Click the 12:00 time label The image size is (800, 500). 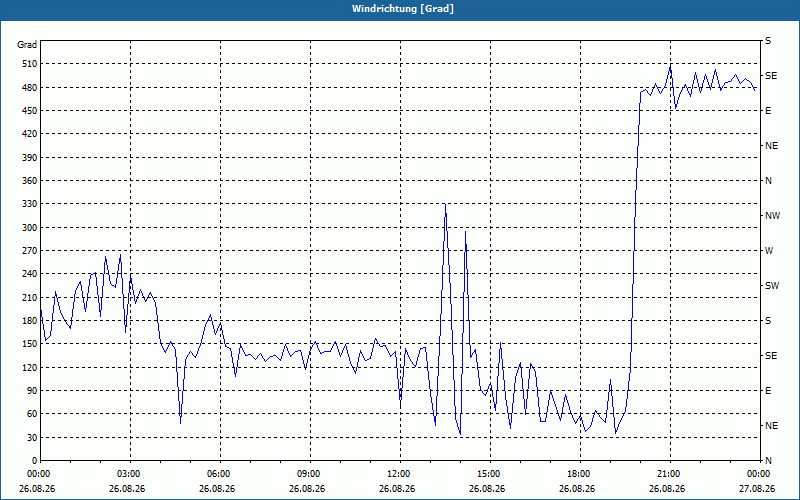397,473
